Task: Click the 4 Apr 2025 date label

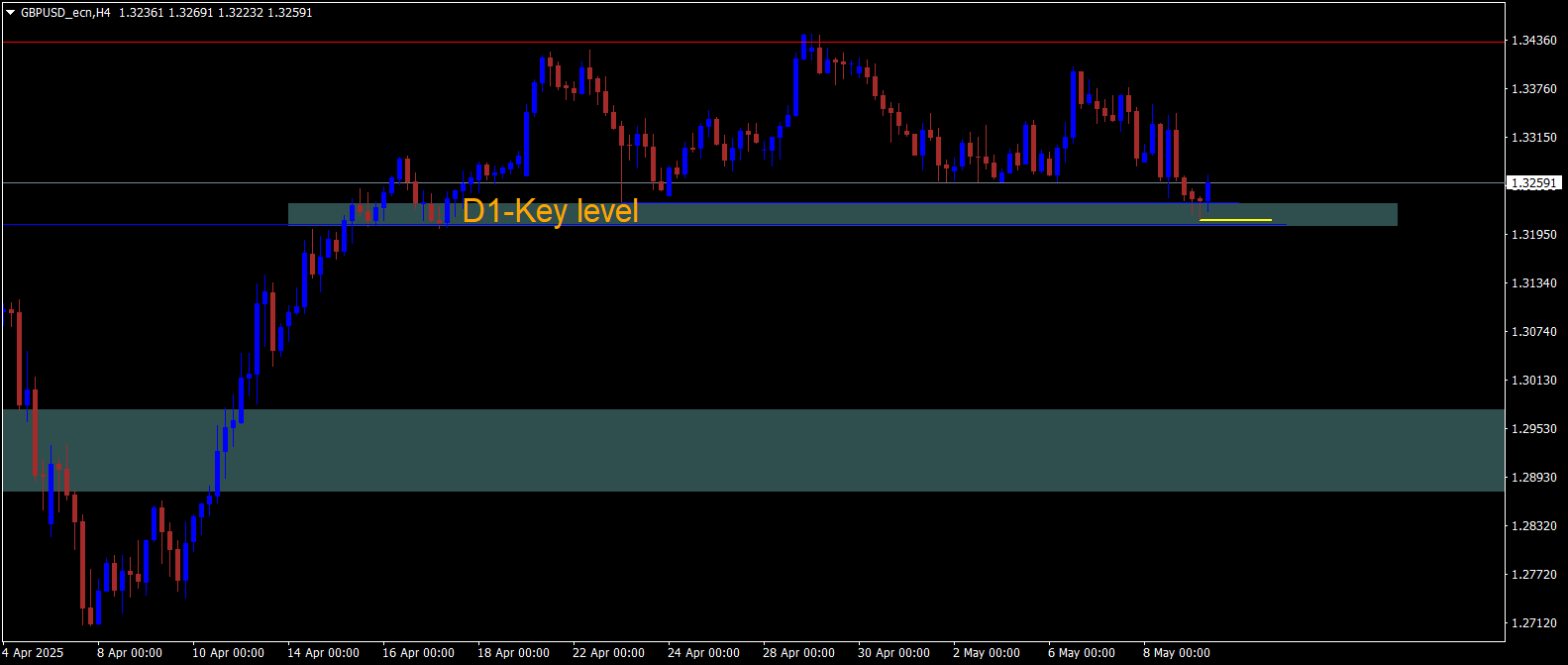Action: [x=34, y=653]
